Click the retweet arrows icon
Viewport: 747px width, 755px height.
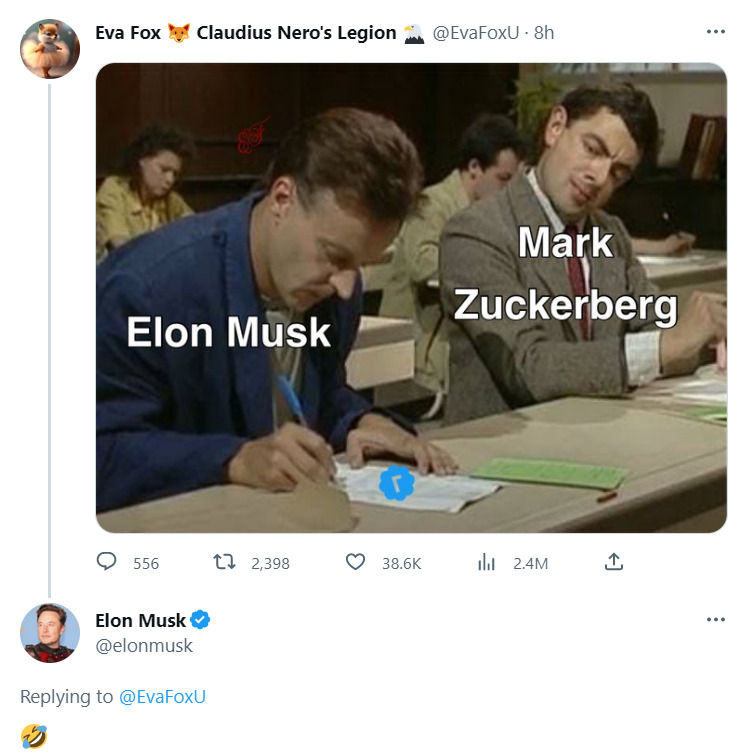224,562
